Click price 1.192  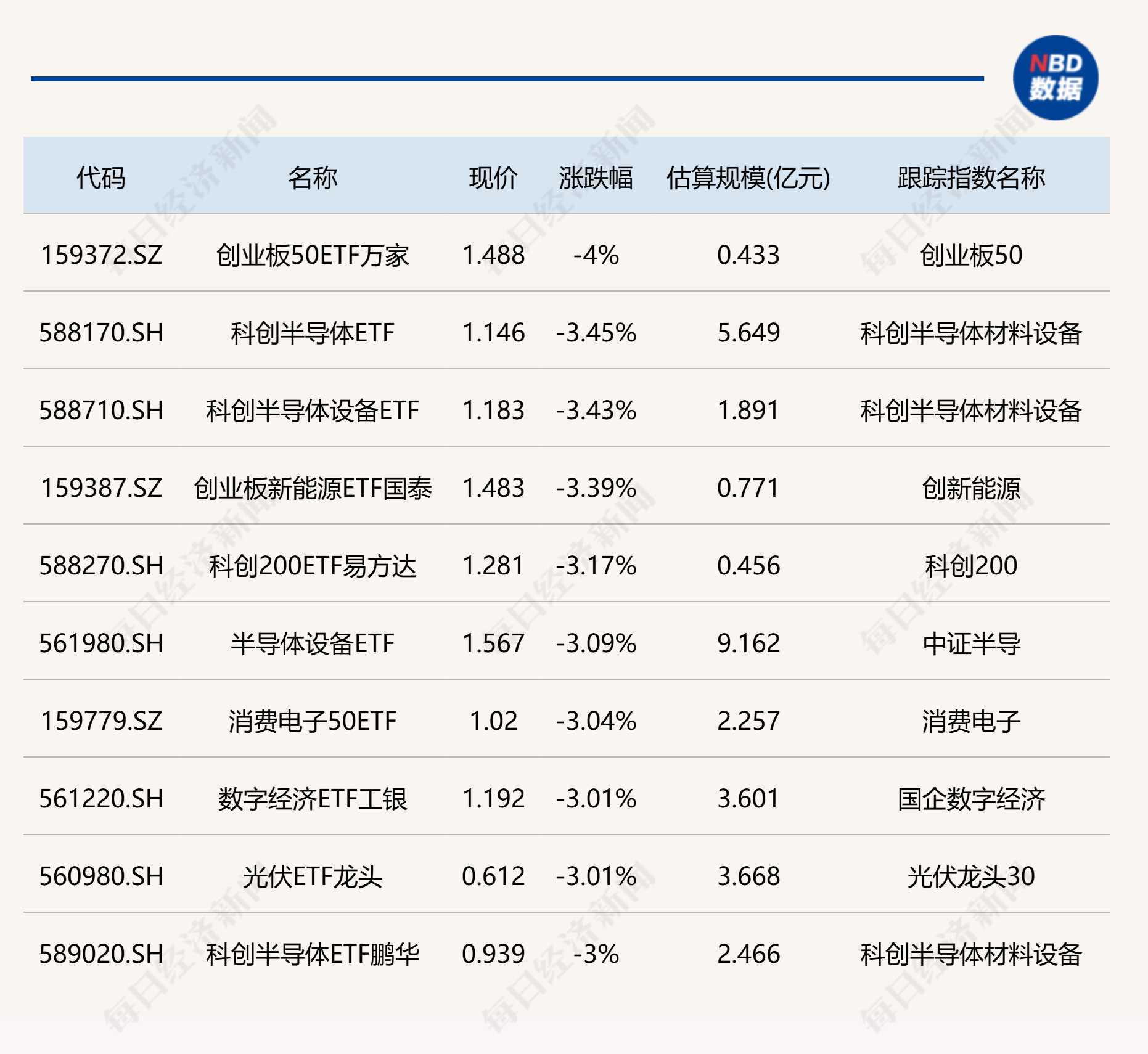coord(493,799)
